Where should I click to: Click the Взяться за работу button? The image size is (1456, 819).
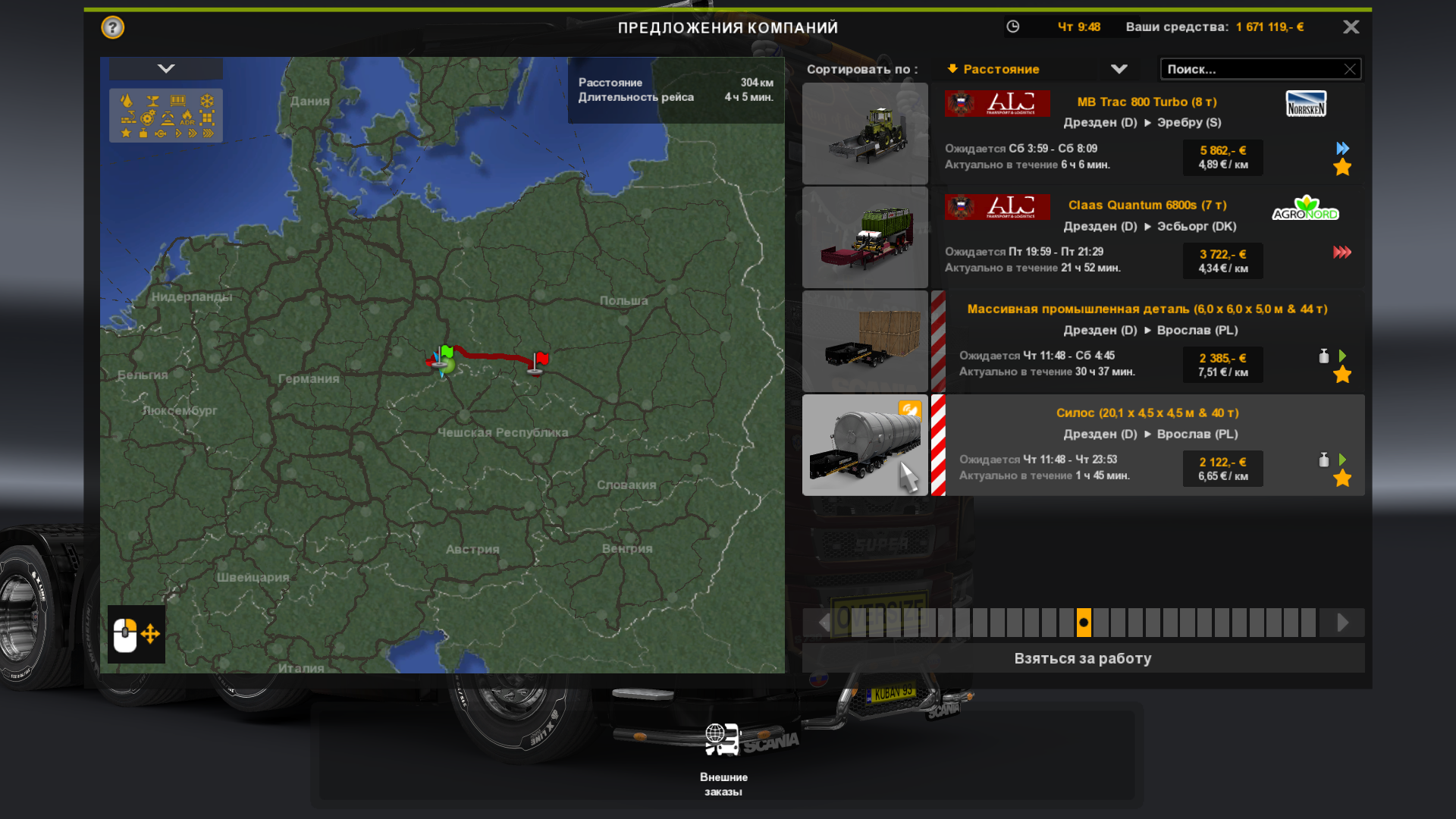tap(1083, 658)
